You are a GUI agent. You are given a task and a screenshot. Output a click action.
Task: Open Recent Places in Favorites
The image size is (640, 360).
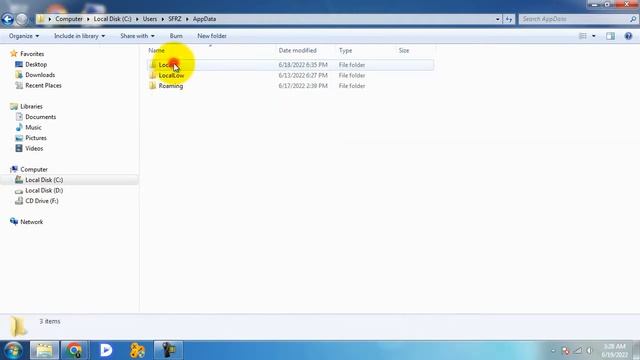pyautogui.click(x=43, y=86)
